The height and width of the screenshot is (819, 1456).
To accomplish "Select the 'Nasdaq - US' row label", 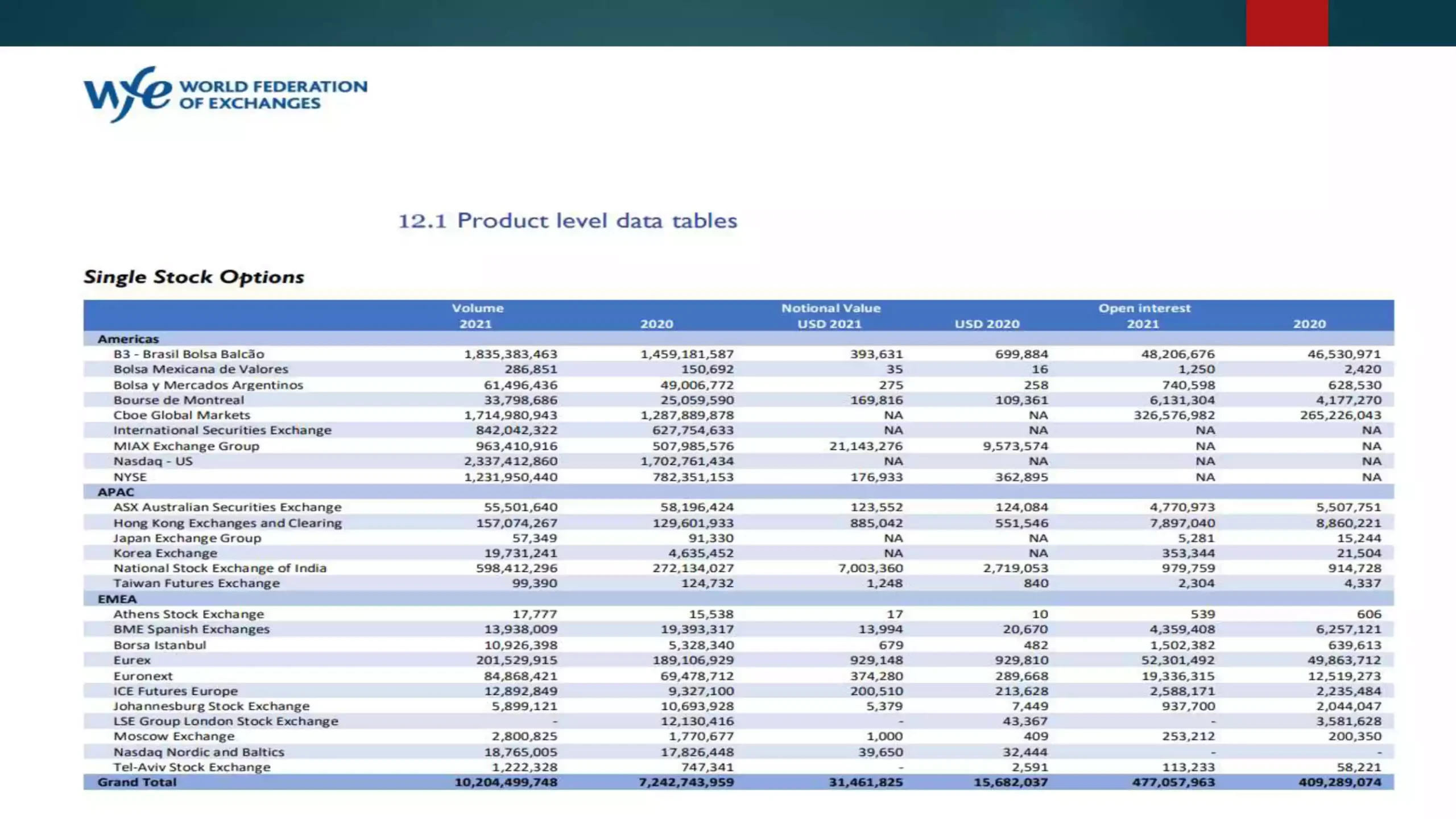I will (153, 461).
